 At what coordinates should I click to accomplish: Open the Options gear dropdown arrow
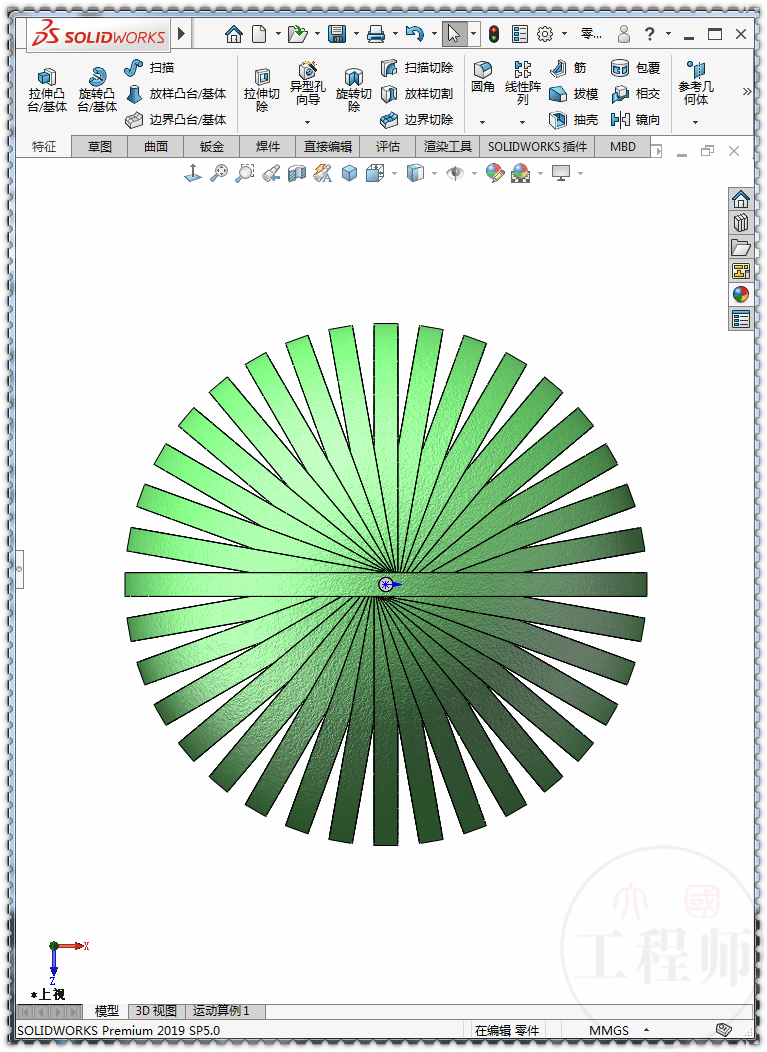tap(564, 34)
